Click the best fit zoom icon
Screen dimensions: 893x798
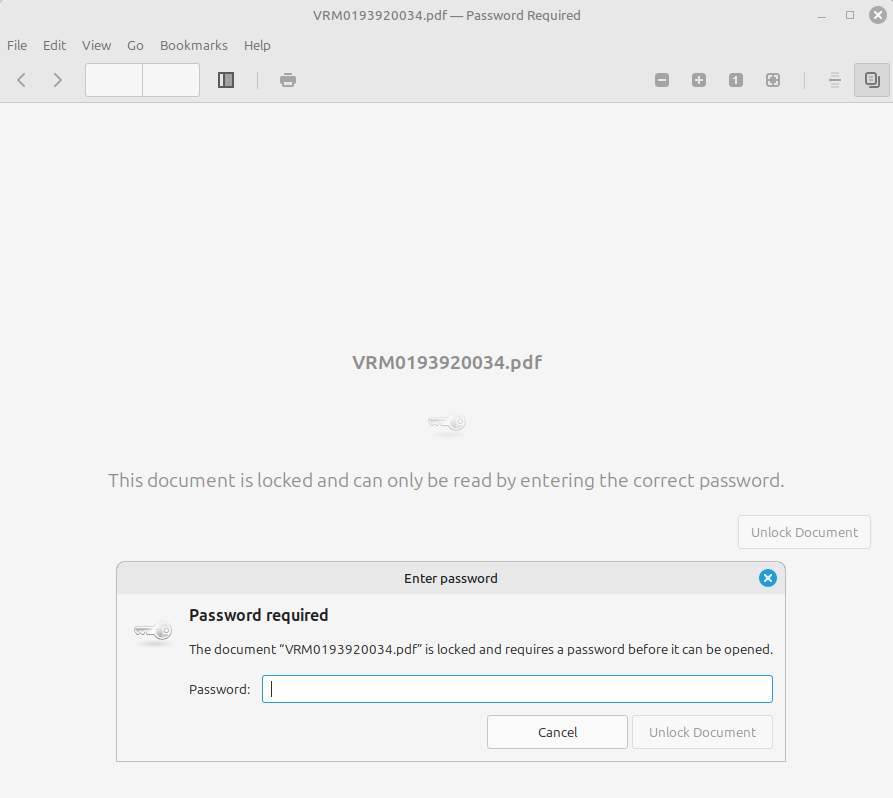pos(773,80)
